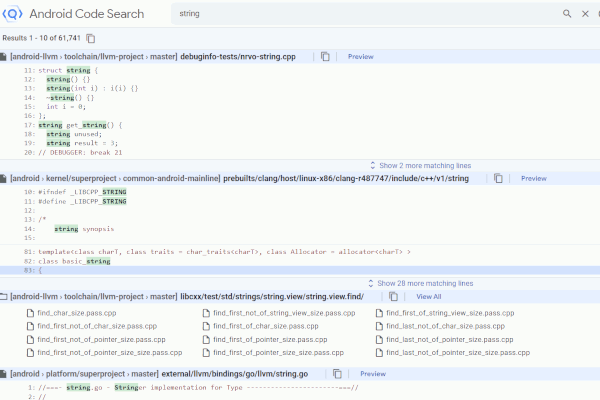The width and height of the screenshot is (600, 400).
Task: Click folder icon beside string.view.find result
Action: [3, 297]
